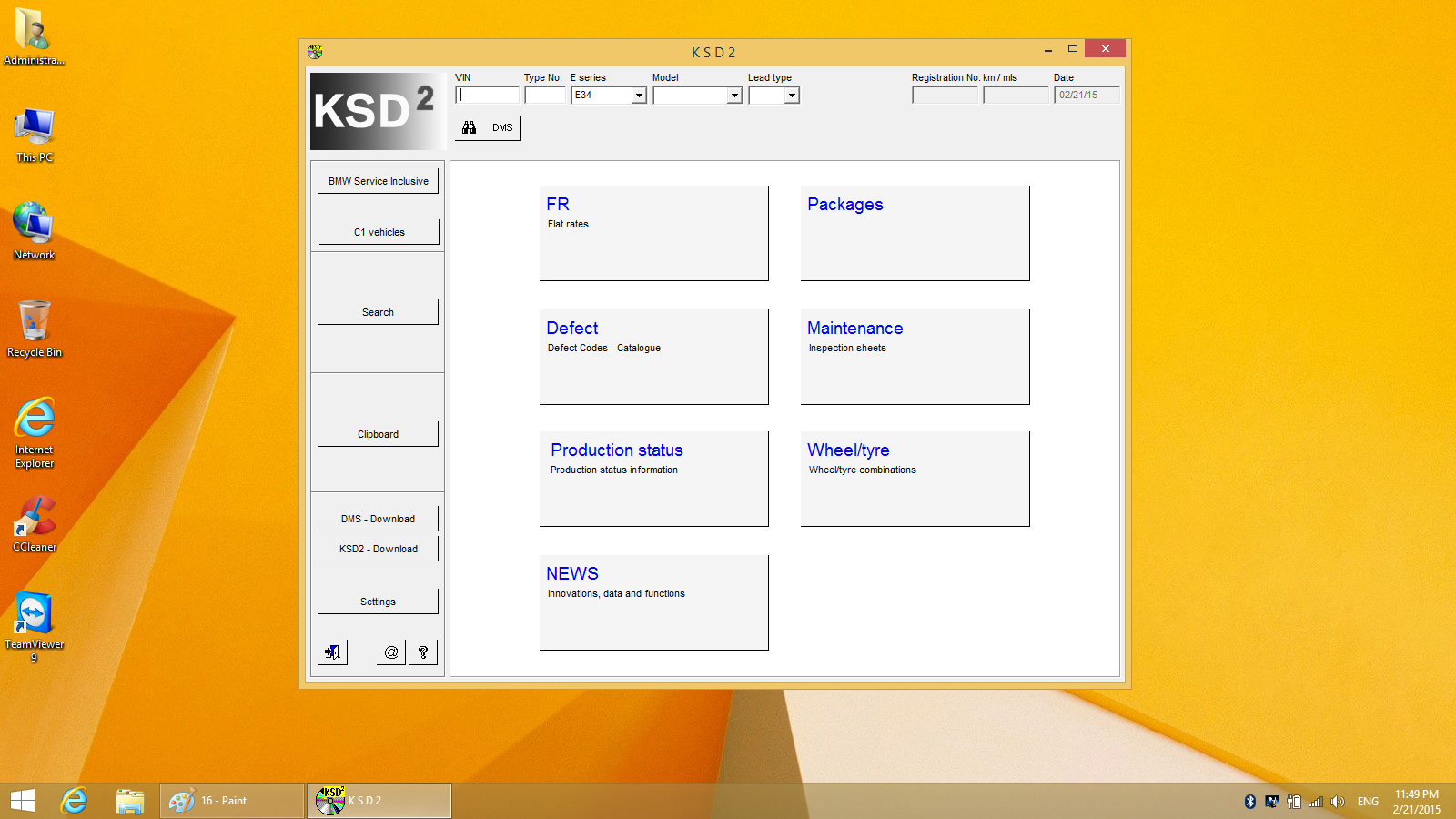Open the Packages tile
The image size is (1456, 819).
tap(915, 233)
